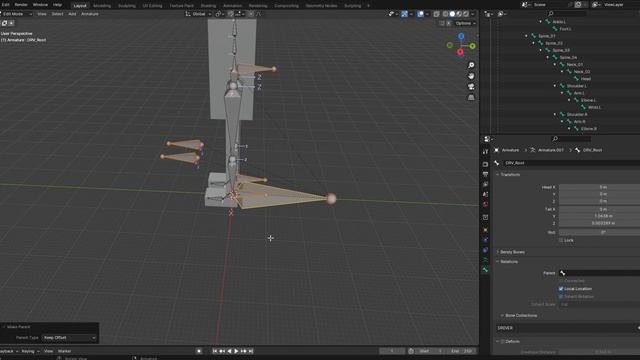This screenshot has height=360, width=640.
Task: Open the Armature data properties tab
Action: point(485,260)
